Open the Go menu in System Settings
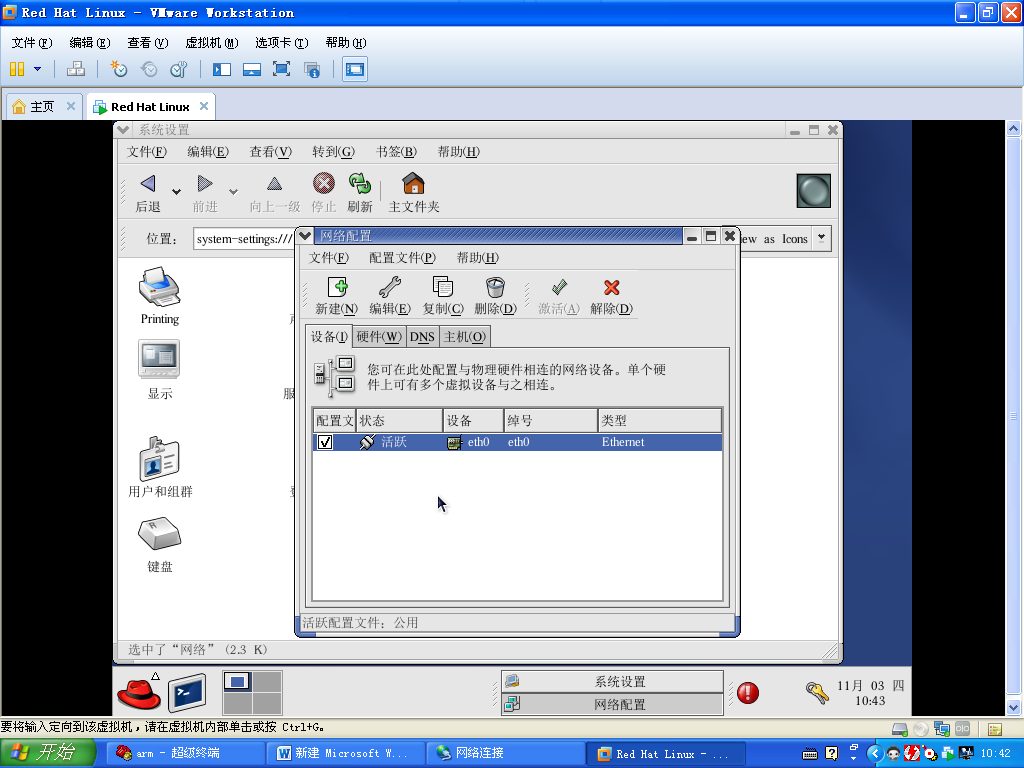1024x768 pixels. pyautogui.click(x=333, y=152)
